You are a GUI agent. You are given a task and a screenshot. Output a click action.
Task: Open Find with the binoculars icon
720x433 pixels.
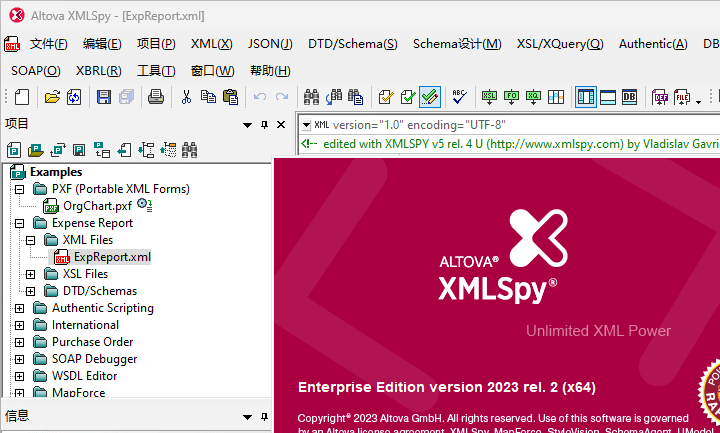311,97
